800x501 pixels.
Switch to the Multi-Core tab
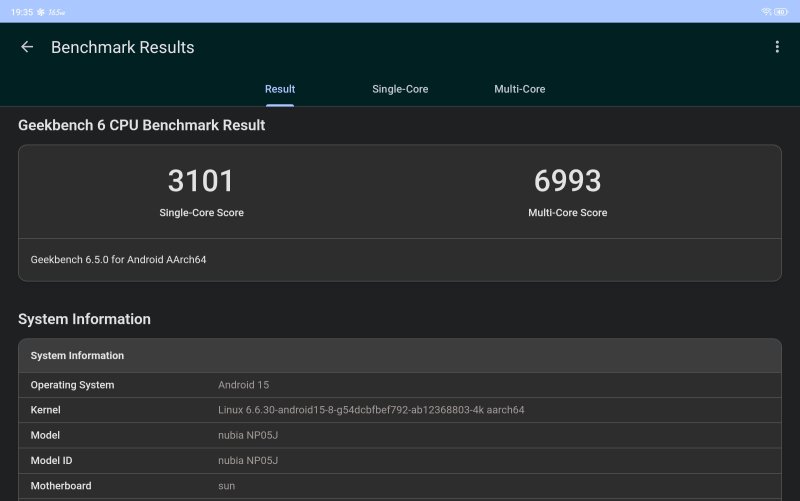[x=519, y=89]
